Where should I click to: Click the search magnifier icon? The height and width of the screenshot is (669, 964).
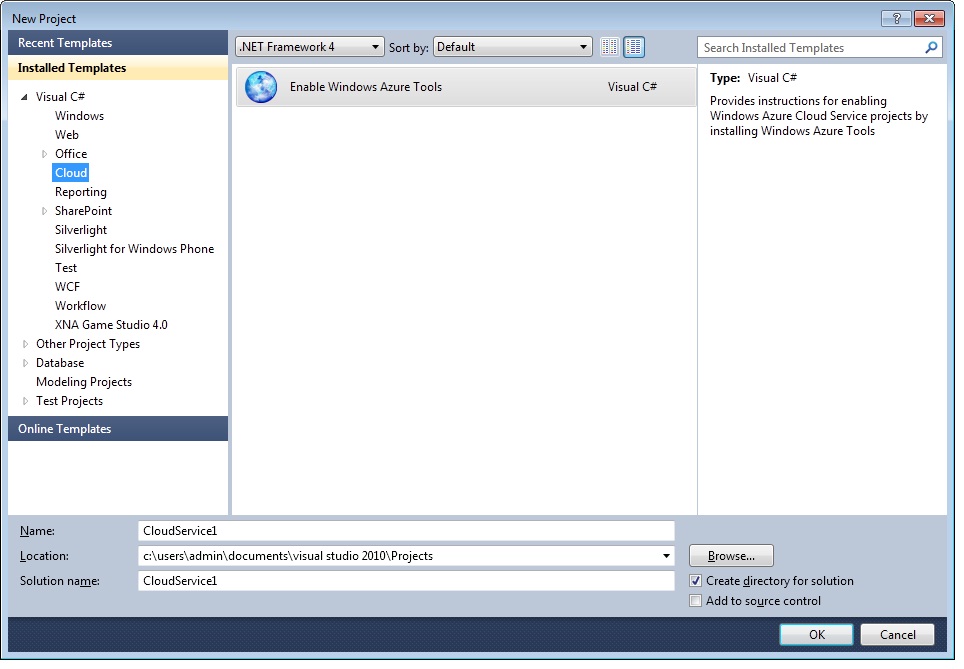[x=931, y=47]
